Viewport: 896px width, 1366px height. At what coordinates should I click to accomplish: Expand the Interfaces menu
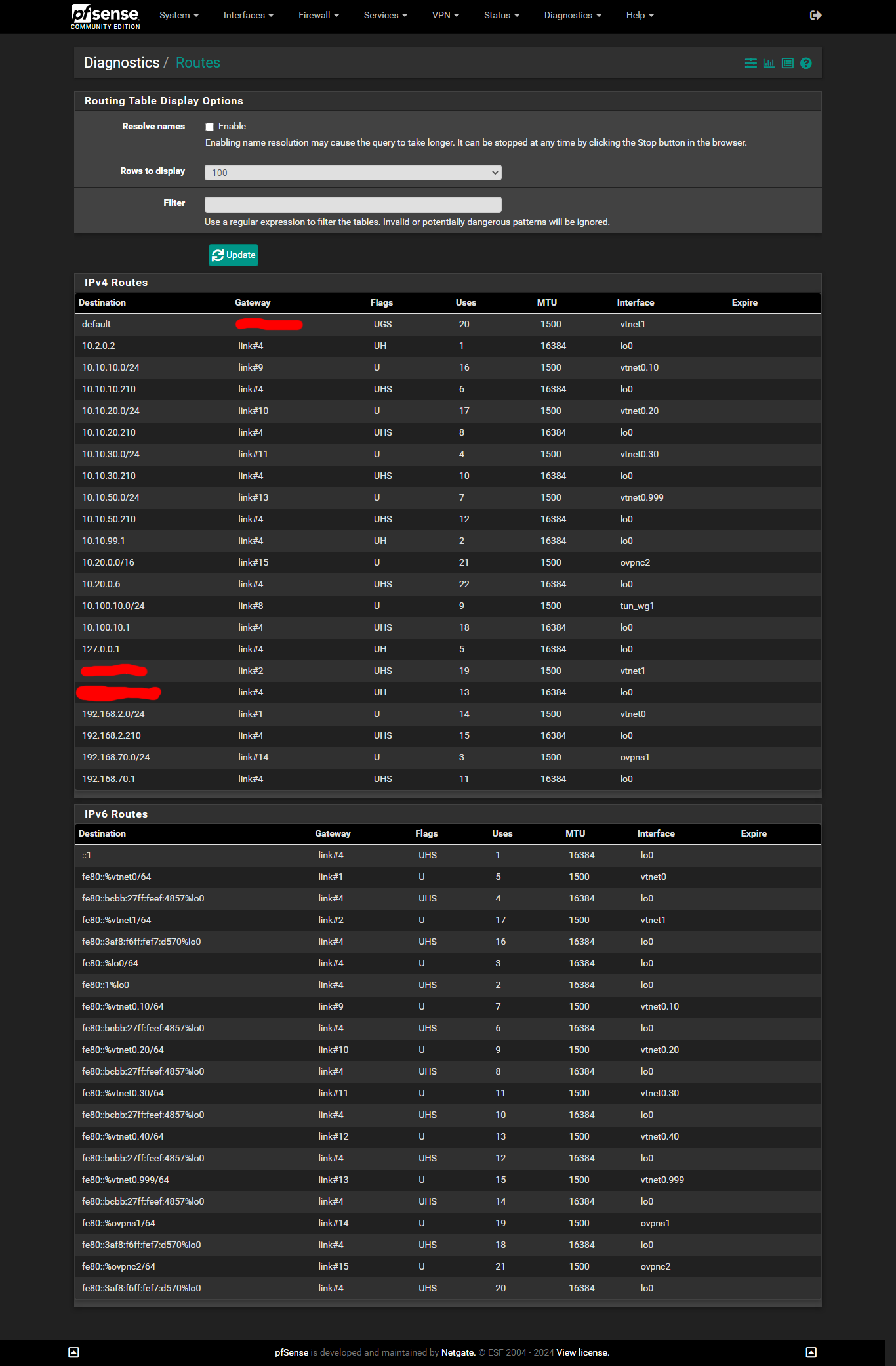pos(248,15)
